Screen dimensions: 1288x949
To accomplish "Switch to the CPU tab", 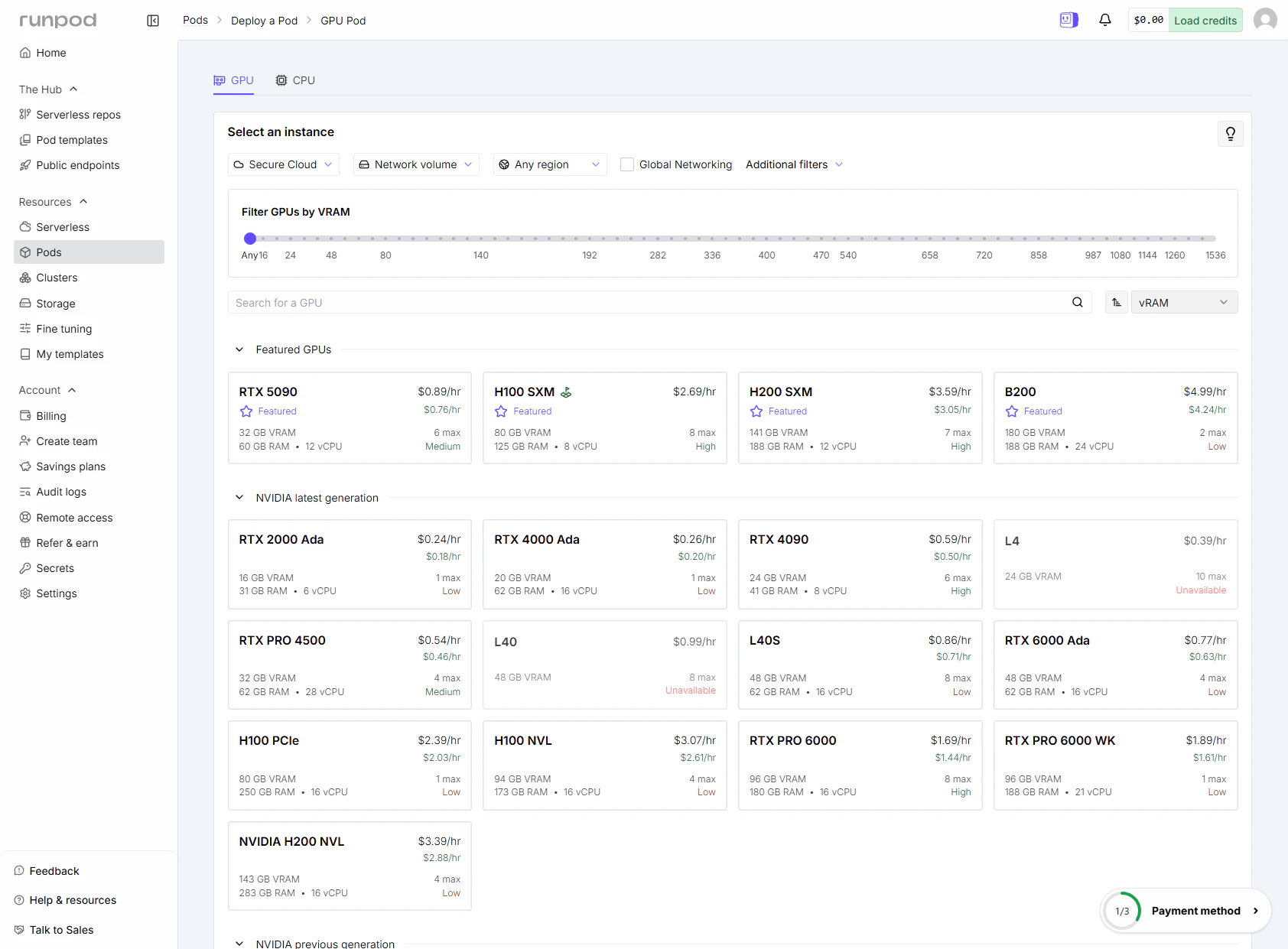I will [x=295, y=80].
